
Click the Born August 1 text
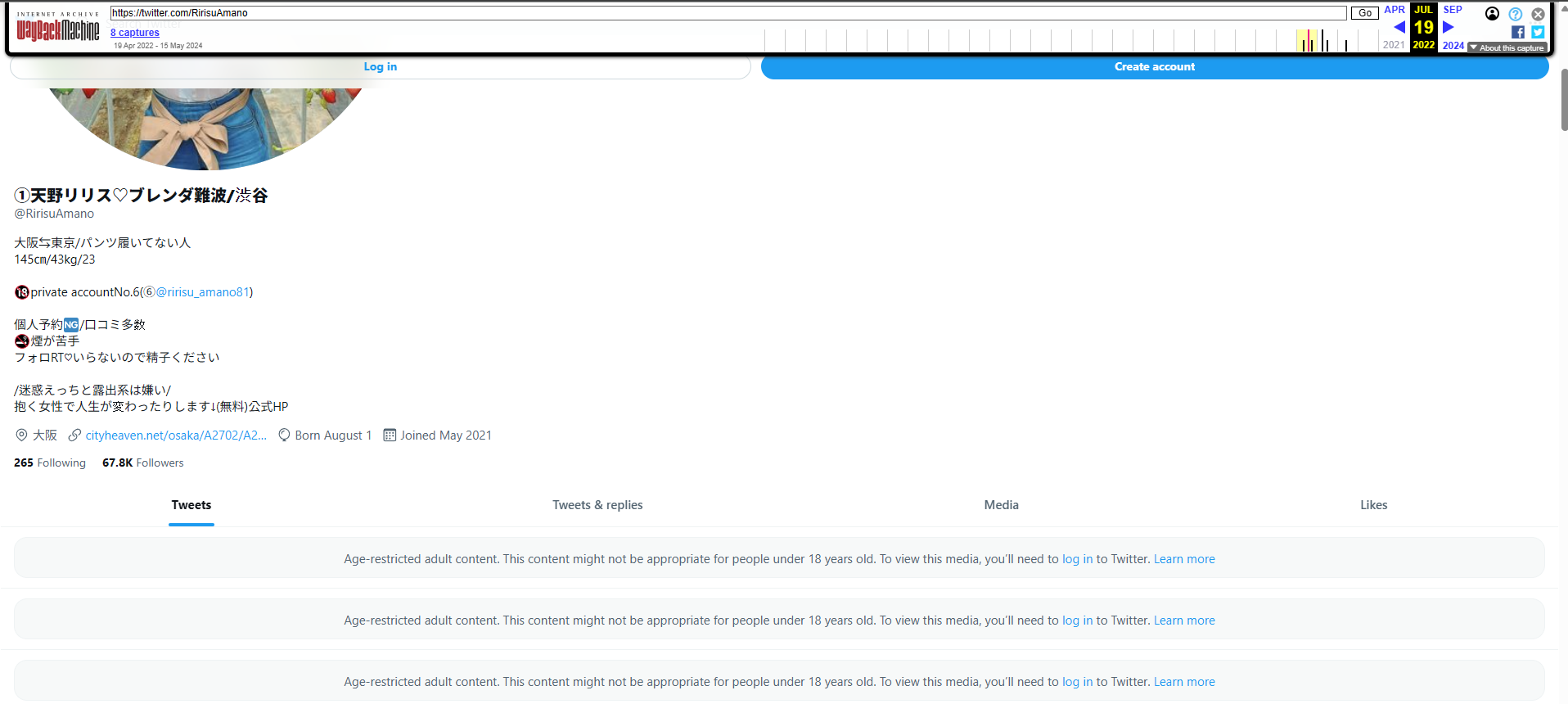pos(333,435)
